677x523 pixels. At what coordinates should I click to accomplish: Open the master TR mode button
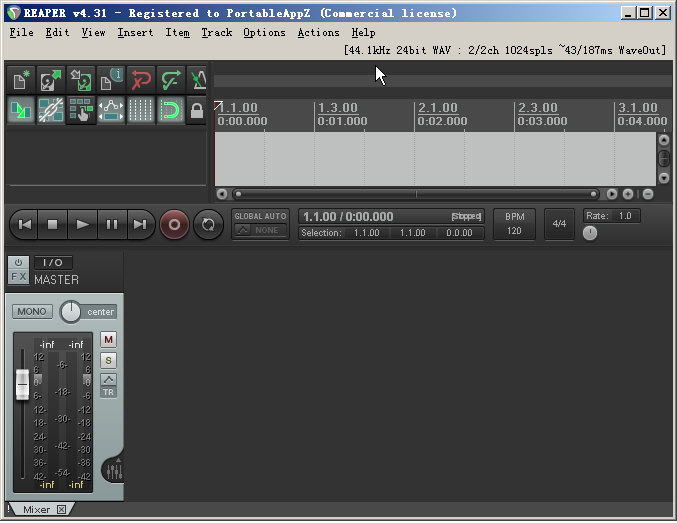tap(108, 393)
